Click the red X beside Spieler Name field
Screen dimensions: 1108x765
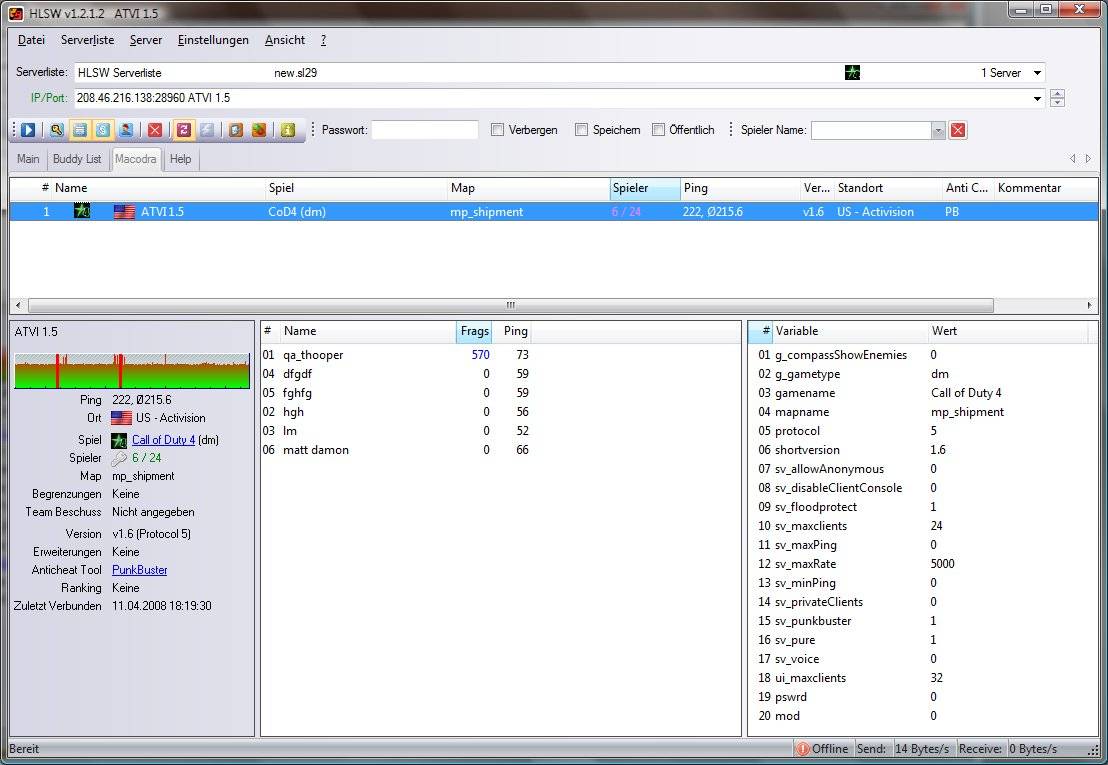[958, 130]
